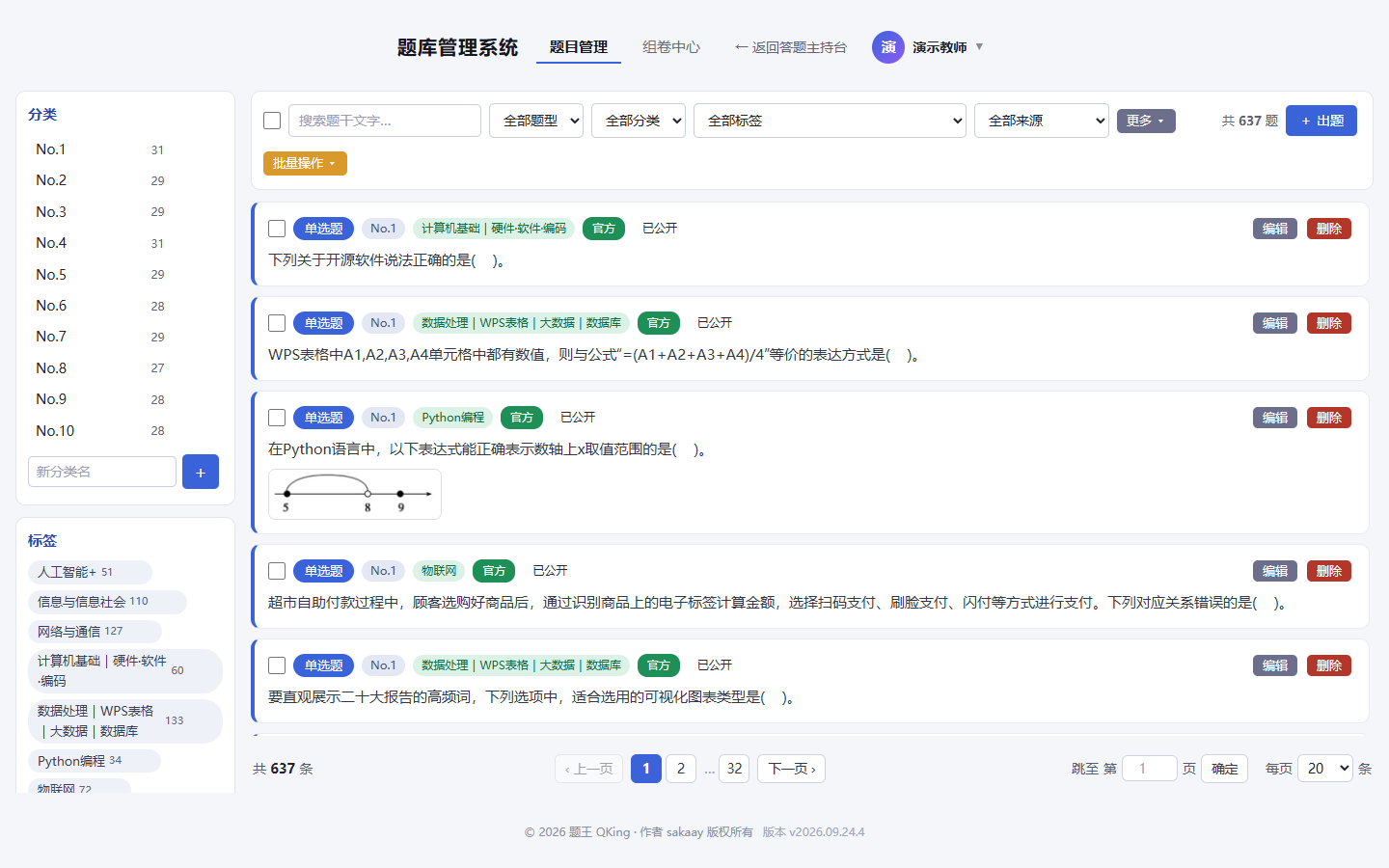Expand the 全部标签 dropdown
The width and height of the screenshot is (1389, 868).
tap(830, 121)
